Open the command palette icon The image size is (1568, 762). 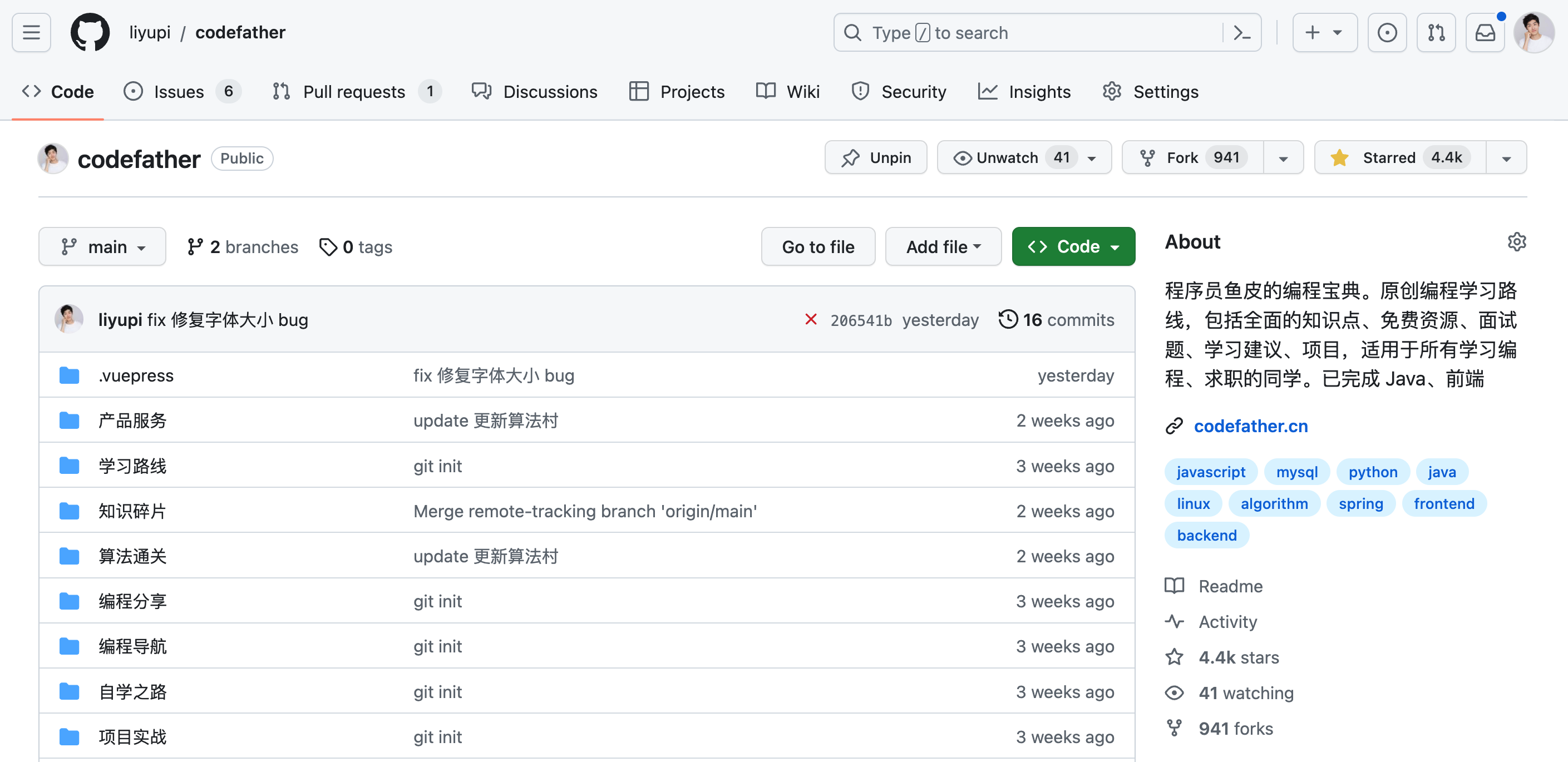(1241, 32)
